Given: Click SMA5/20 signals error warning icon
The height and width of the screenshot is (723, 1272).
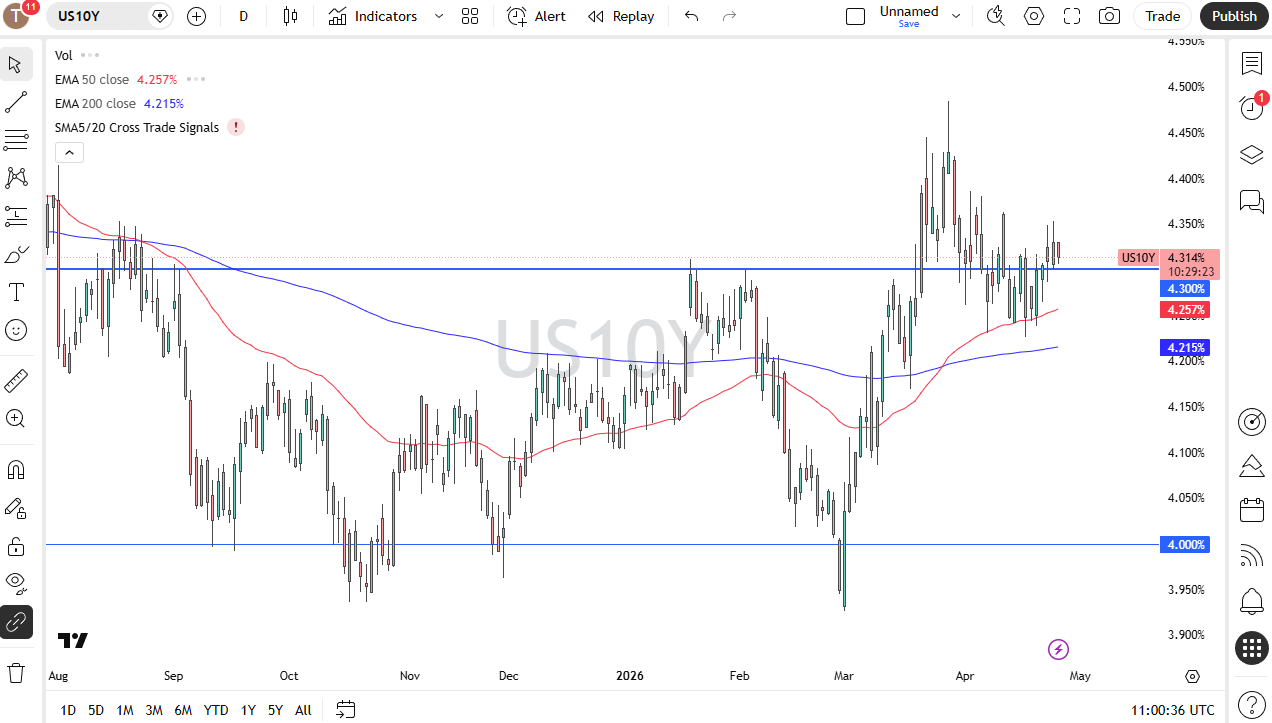Looking at the screenshot, I should [x=236, y=127].
